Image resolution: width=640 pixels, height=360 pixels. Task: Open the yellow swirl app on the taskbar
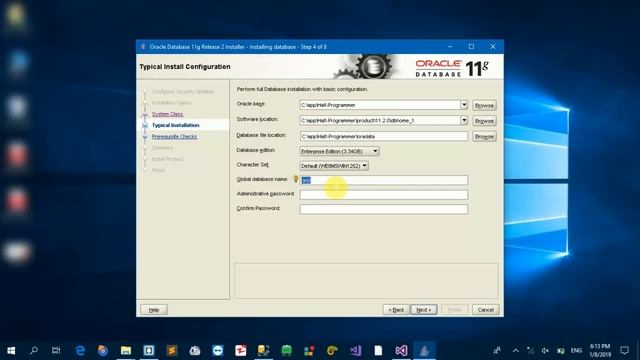(x=332, y=350)
